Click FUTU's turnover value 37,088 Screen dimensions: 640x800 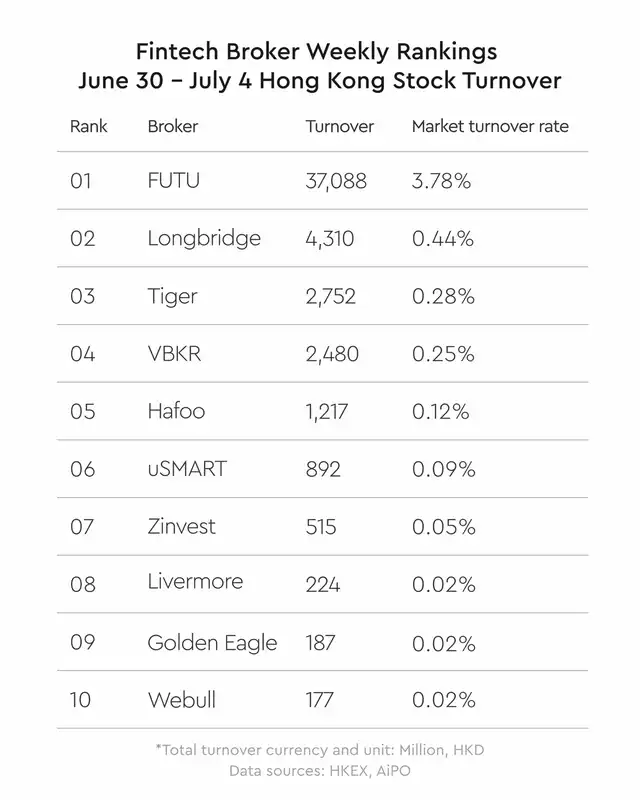336,182
